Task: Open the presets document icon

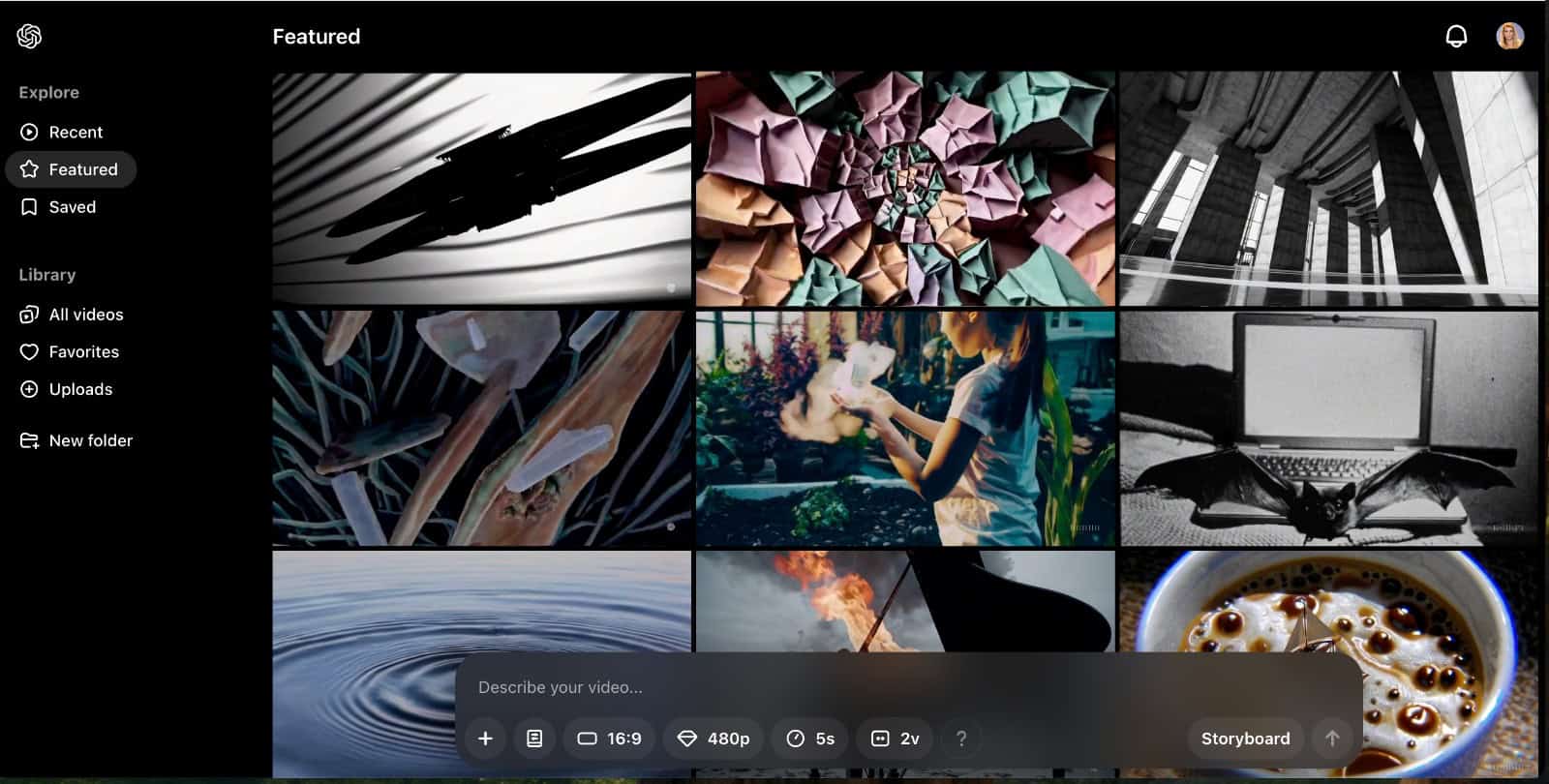Action: click(534, 739)
